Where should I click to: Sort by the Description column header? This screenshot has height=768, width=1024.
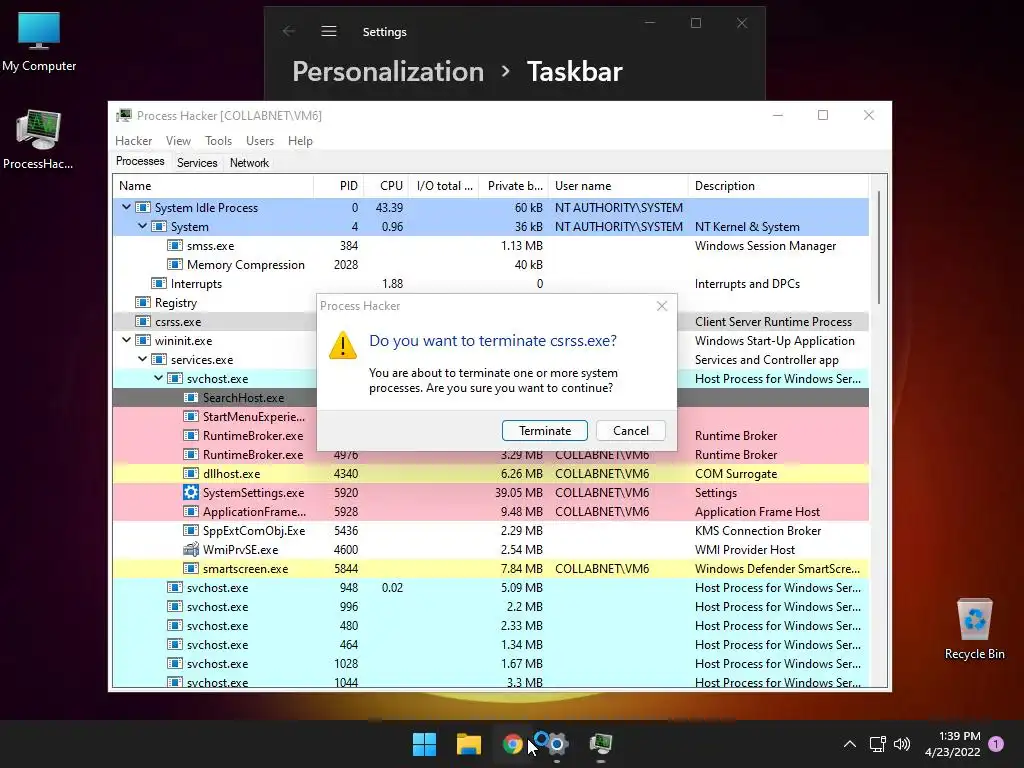778,185
